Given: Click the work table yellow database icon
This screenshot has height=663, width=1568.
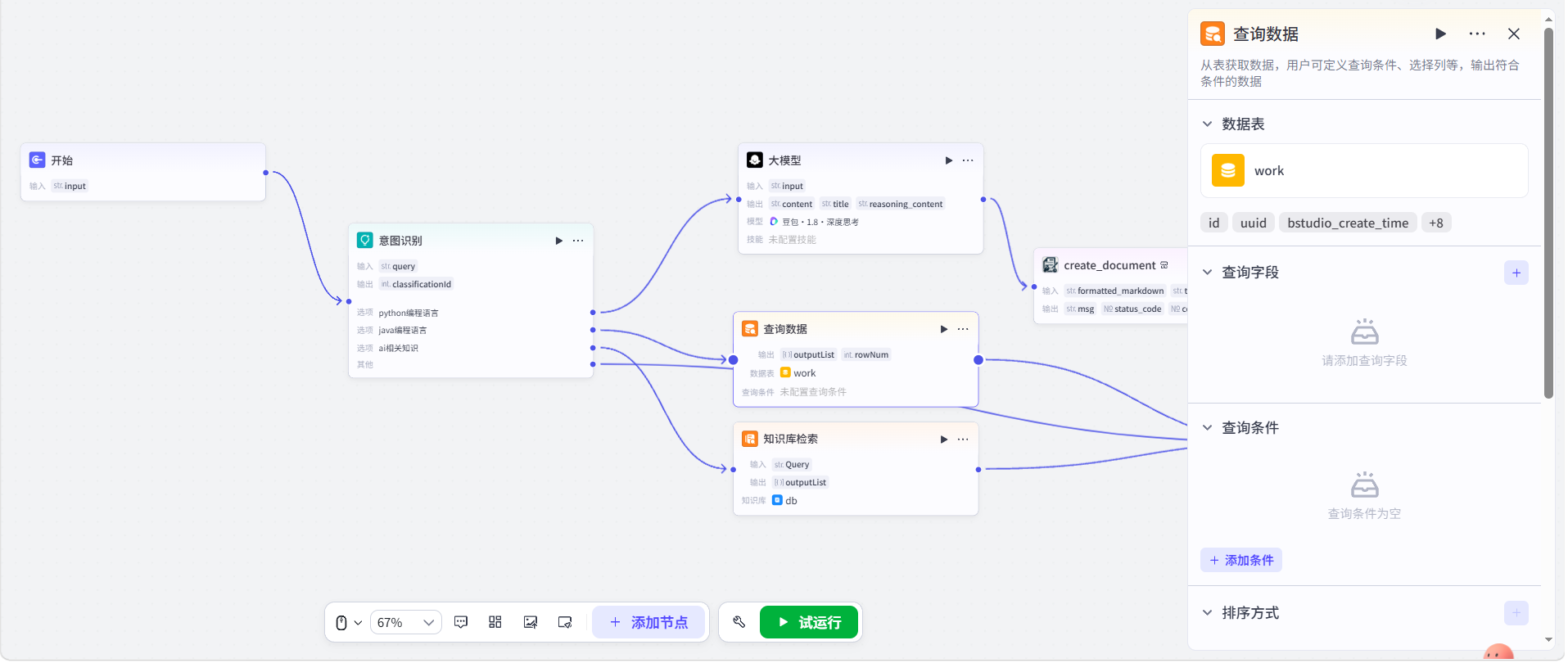Looking at the screenshot, I should [1228, 170].
